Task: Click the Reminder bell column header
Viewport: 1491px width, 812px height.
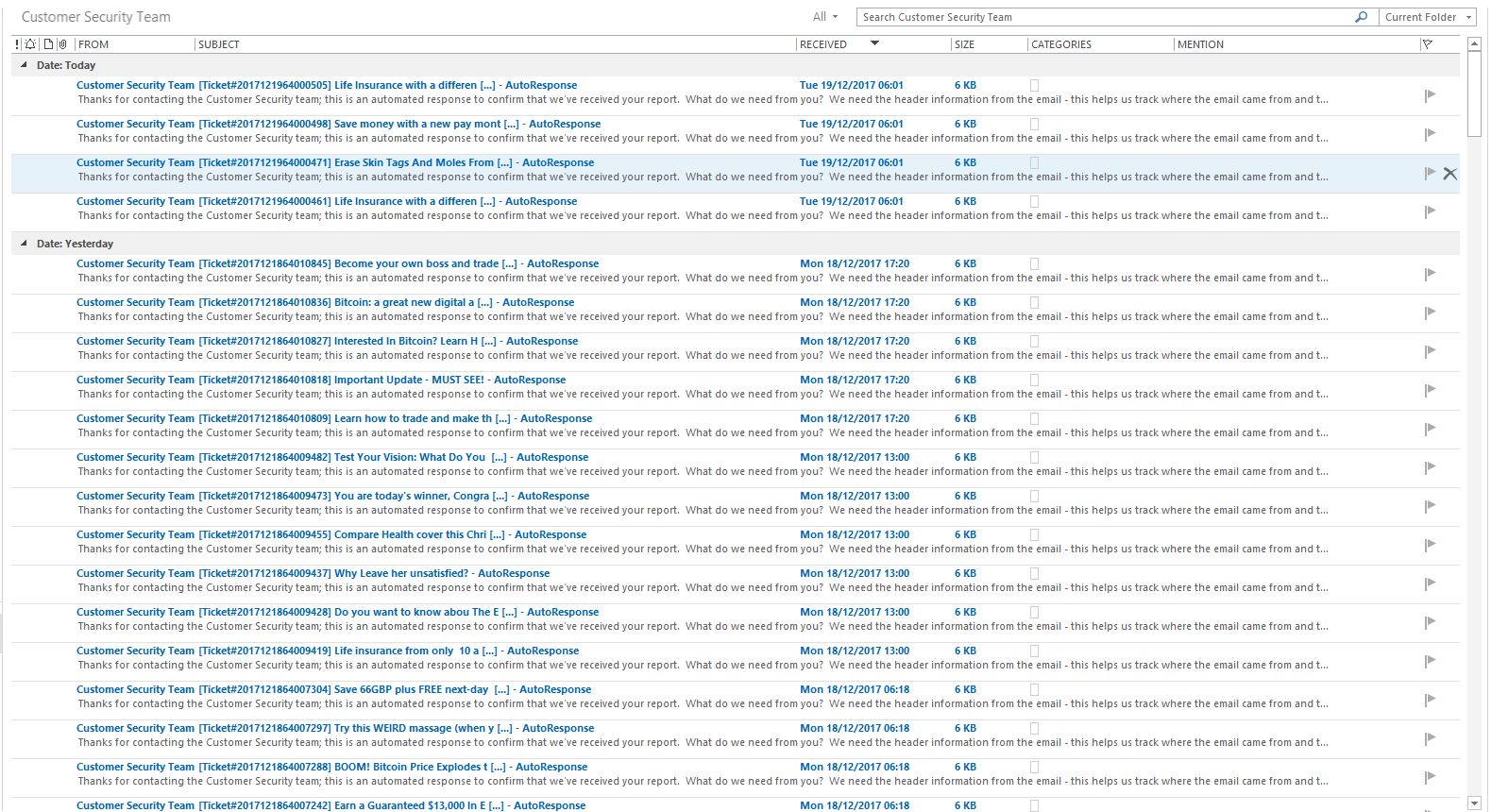Action: coord(31,44)
